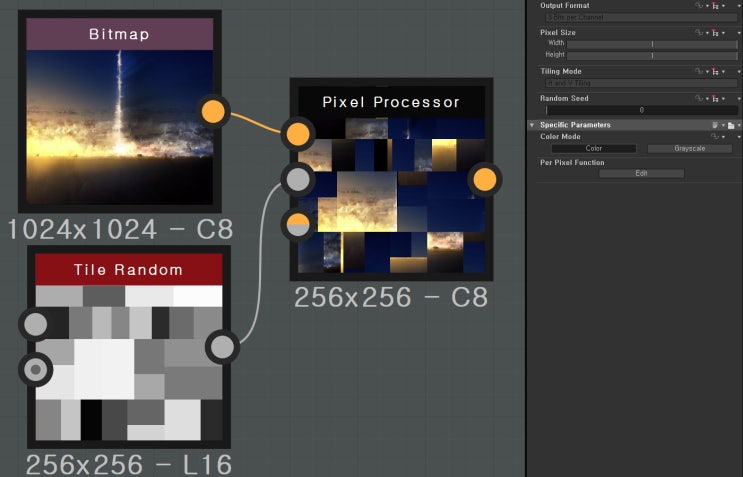Click Tile Random lower dotted input connector
This screenshot has width=743, height=477.
point(36,369)
